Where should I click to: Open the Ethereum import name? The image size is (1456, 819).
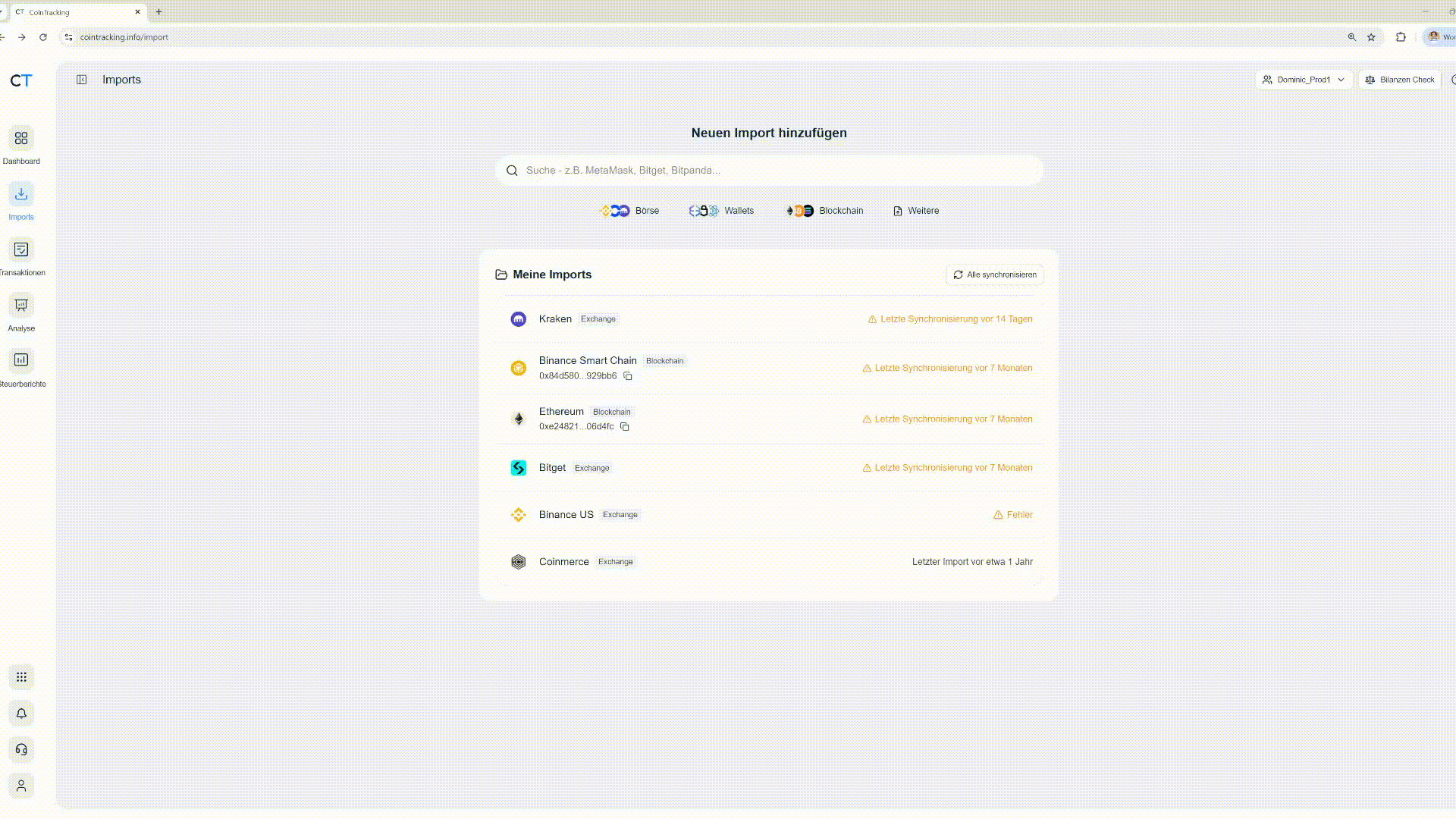tap(561, 412)
